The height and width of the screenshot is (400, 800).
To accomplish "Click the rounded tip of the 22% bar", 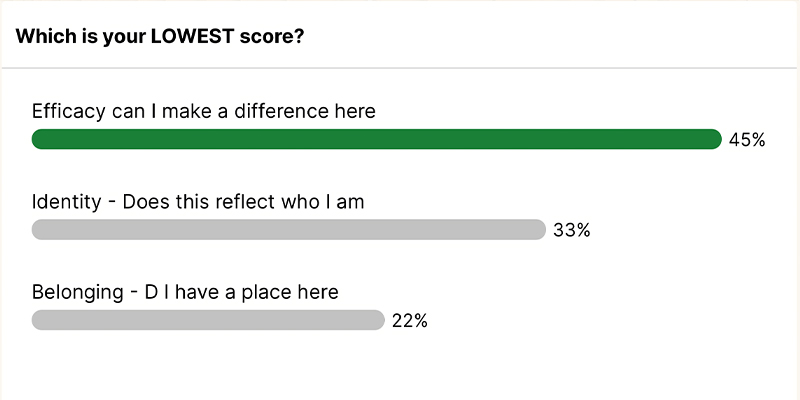I will (x=377, y=320).
